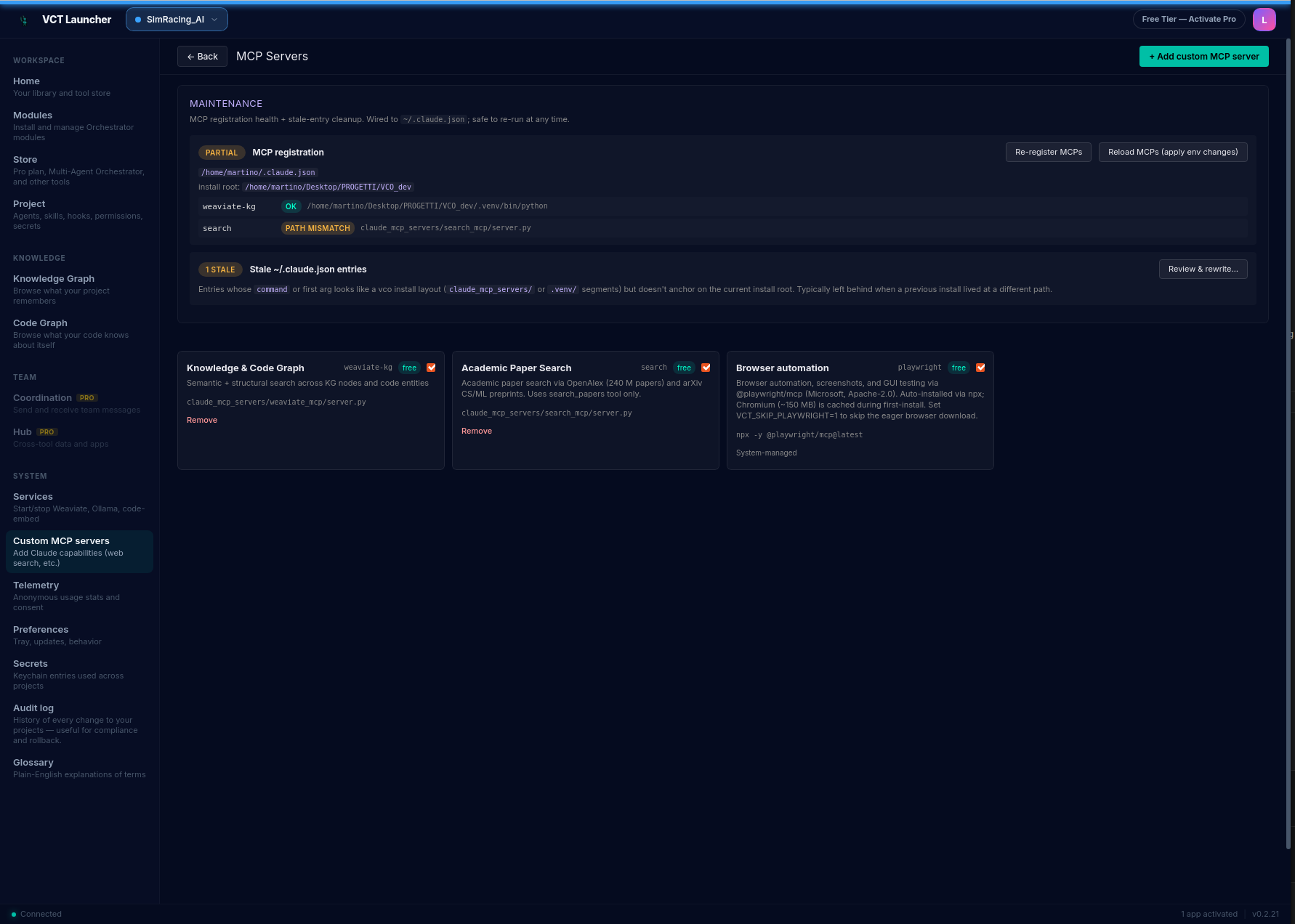Screen dimensions: 1295x924
Task: Open Home in the sidebar
Action: 79,86
